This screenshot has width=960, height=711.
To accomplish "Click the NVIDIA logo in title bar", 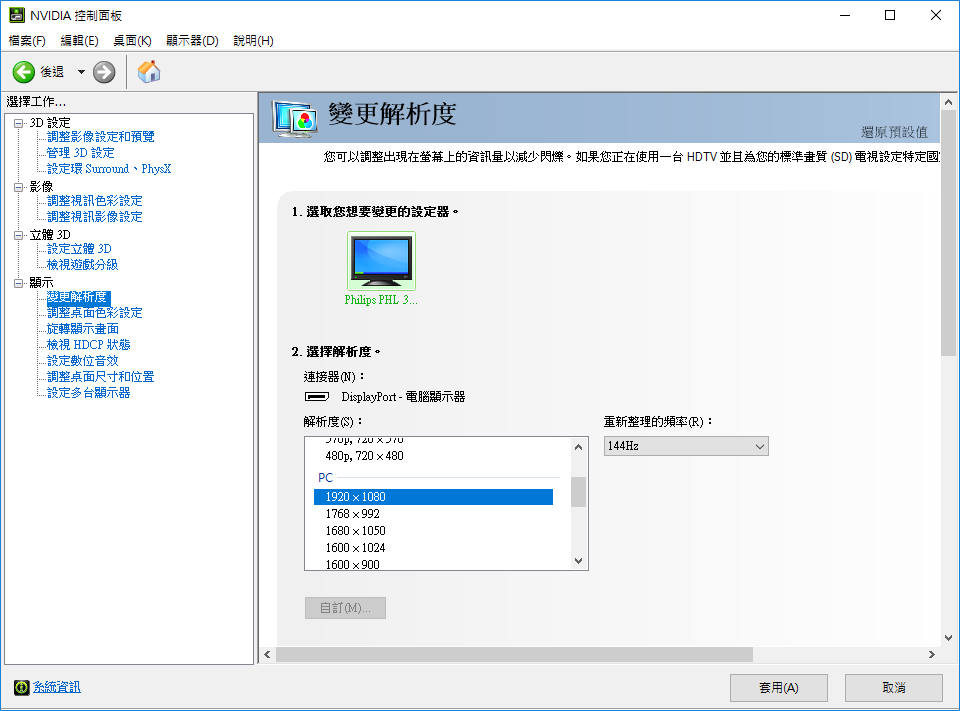I will pos(13,15).
